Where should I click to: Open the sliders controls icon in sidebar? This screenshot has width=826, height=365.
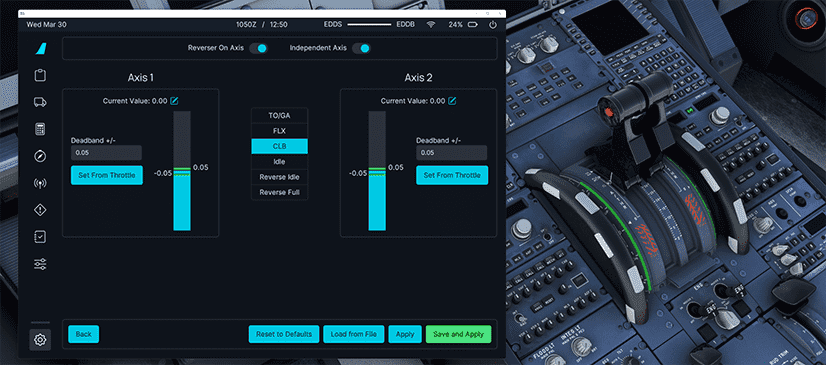pyautogui.click(x=40, y=264)
